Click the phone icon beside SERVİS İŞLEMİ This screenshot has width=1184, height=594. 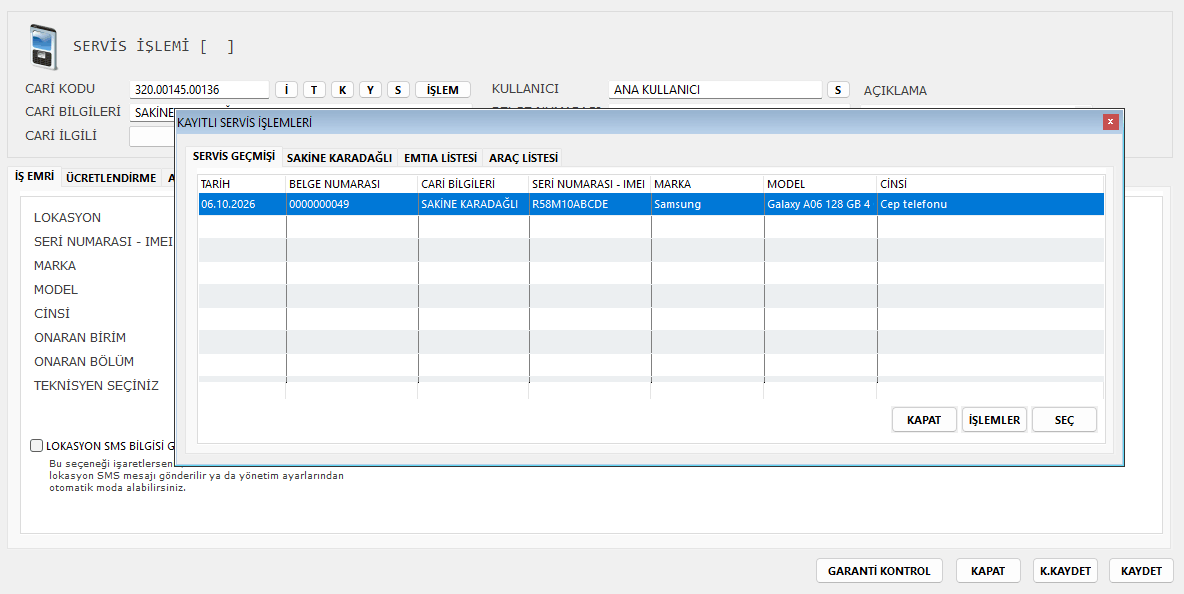point(43,47)
